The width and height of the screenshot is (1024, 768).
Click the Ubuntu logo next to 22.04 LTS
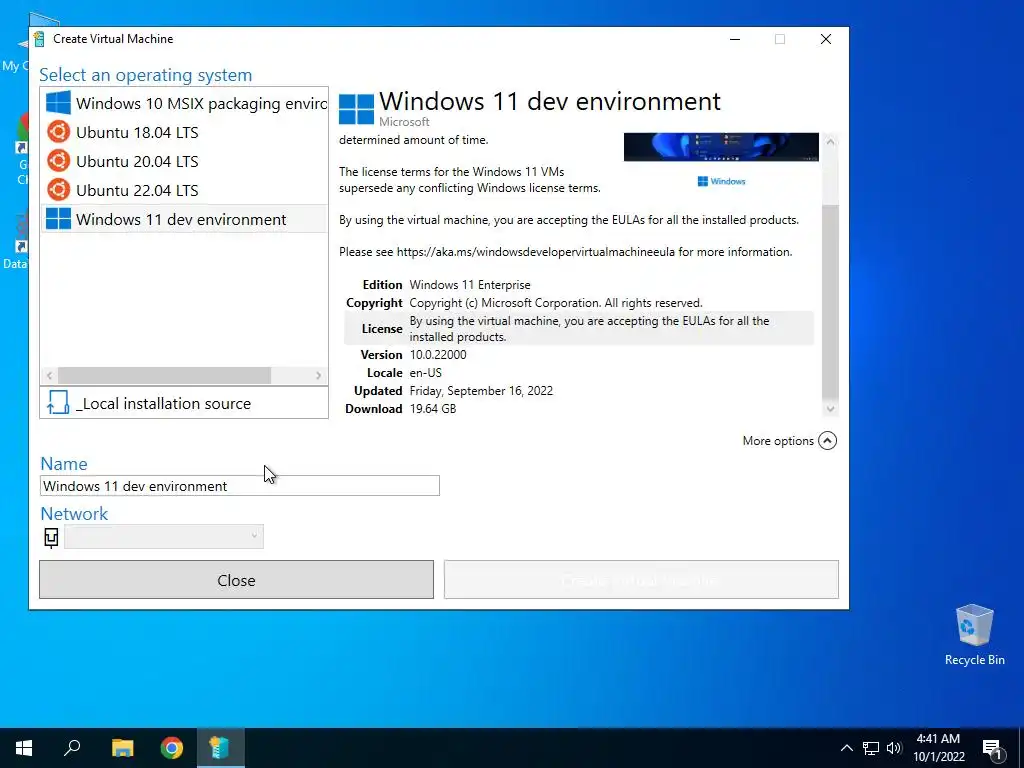(58, 190)
